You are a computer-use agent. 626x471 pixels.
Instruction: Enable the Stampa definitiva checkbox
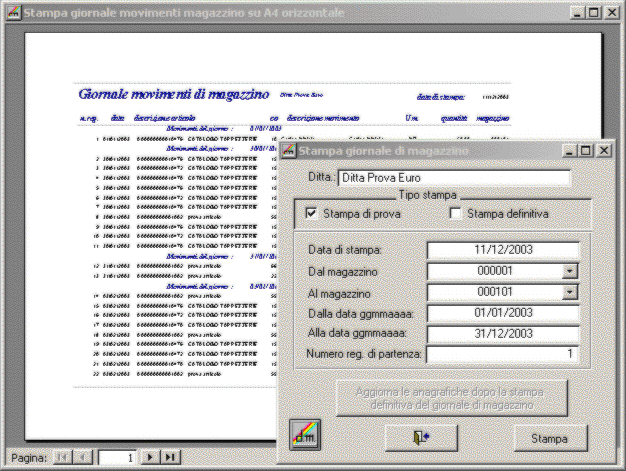455,213
